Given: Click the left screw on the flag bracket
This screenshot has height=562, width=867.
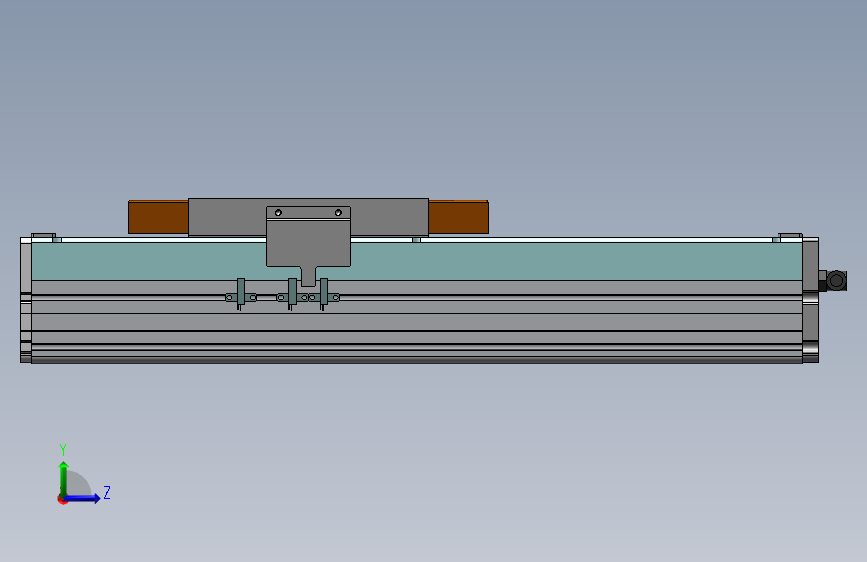Looking at the screenshot, I should 278,212.
